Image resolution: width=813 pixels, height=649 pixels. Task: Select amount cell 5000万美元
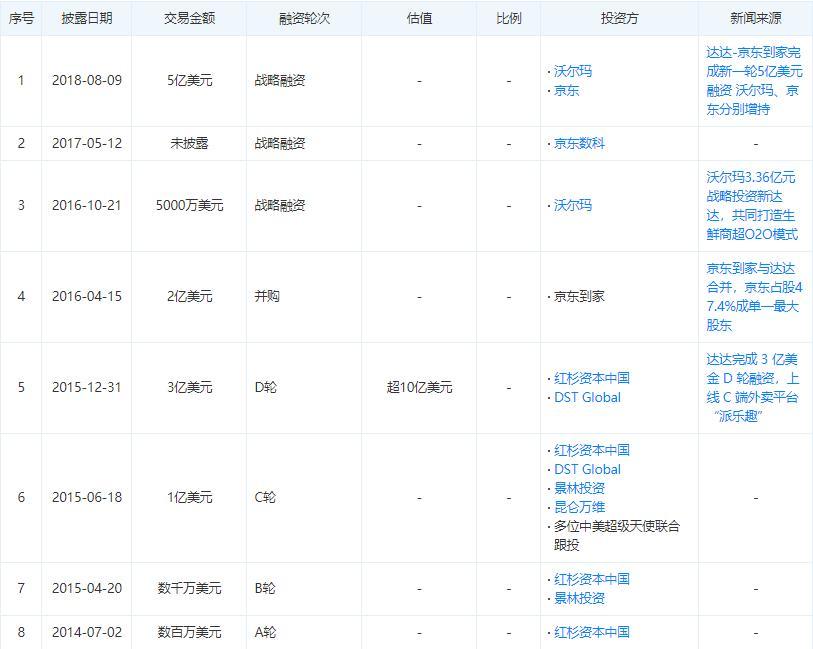(189, 205)
